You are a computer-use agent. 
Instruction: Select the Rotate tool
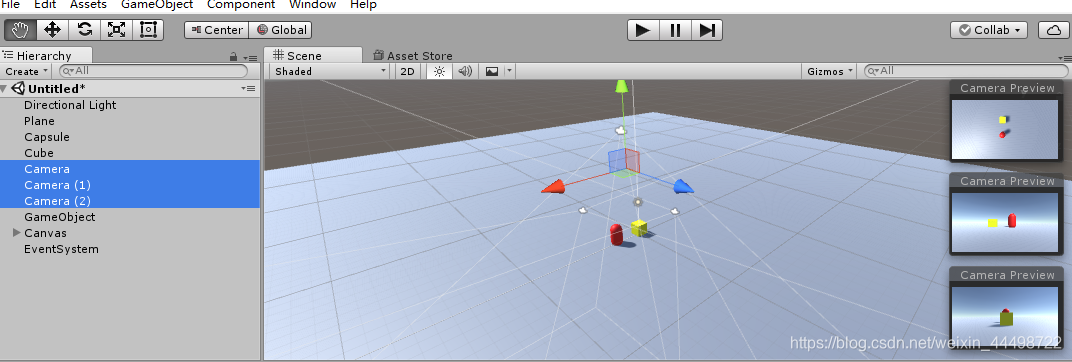click(85, 29)
